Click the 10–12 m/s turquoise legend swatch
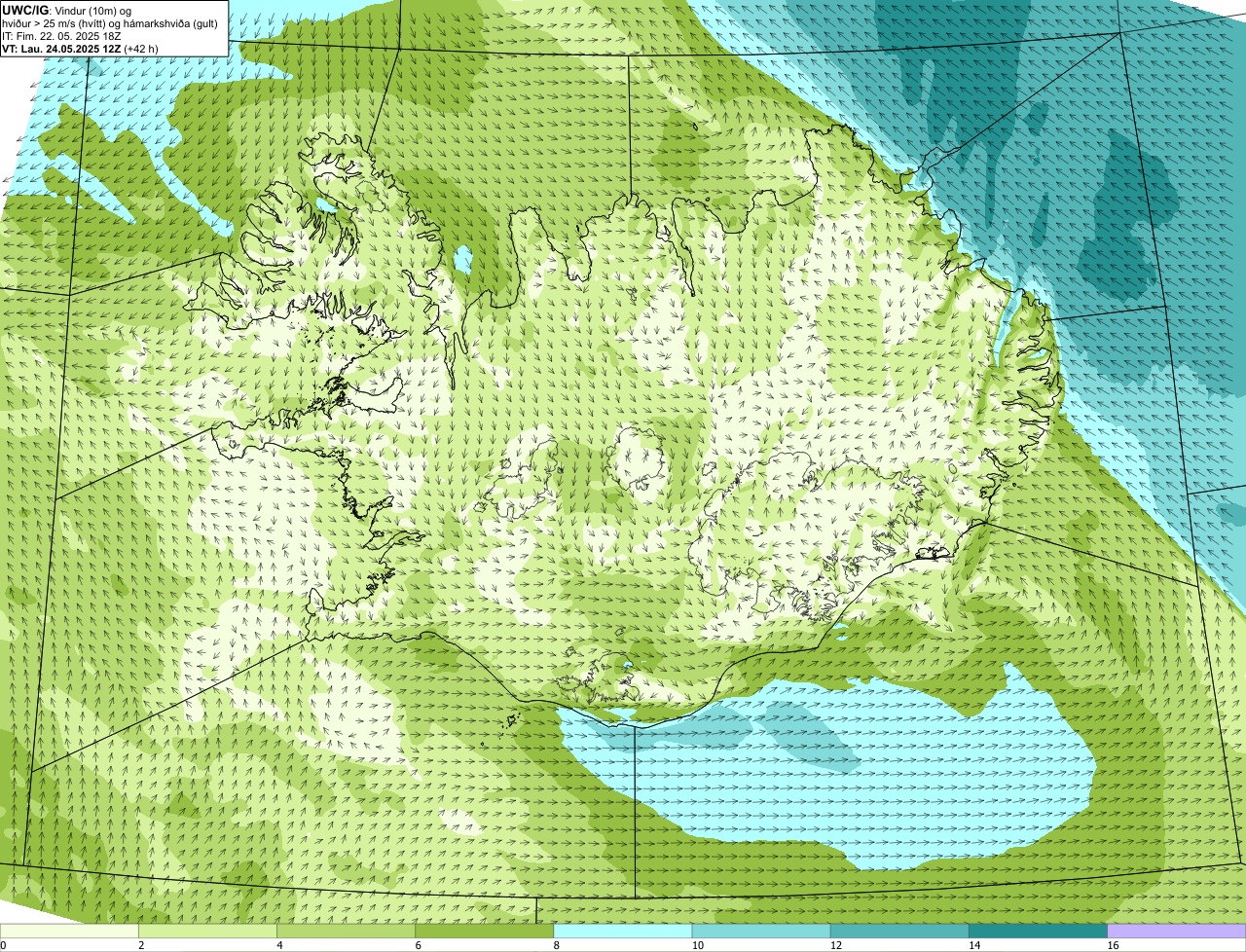Viewport: 1246px width, 952px height. (x=761, y=932)
